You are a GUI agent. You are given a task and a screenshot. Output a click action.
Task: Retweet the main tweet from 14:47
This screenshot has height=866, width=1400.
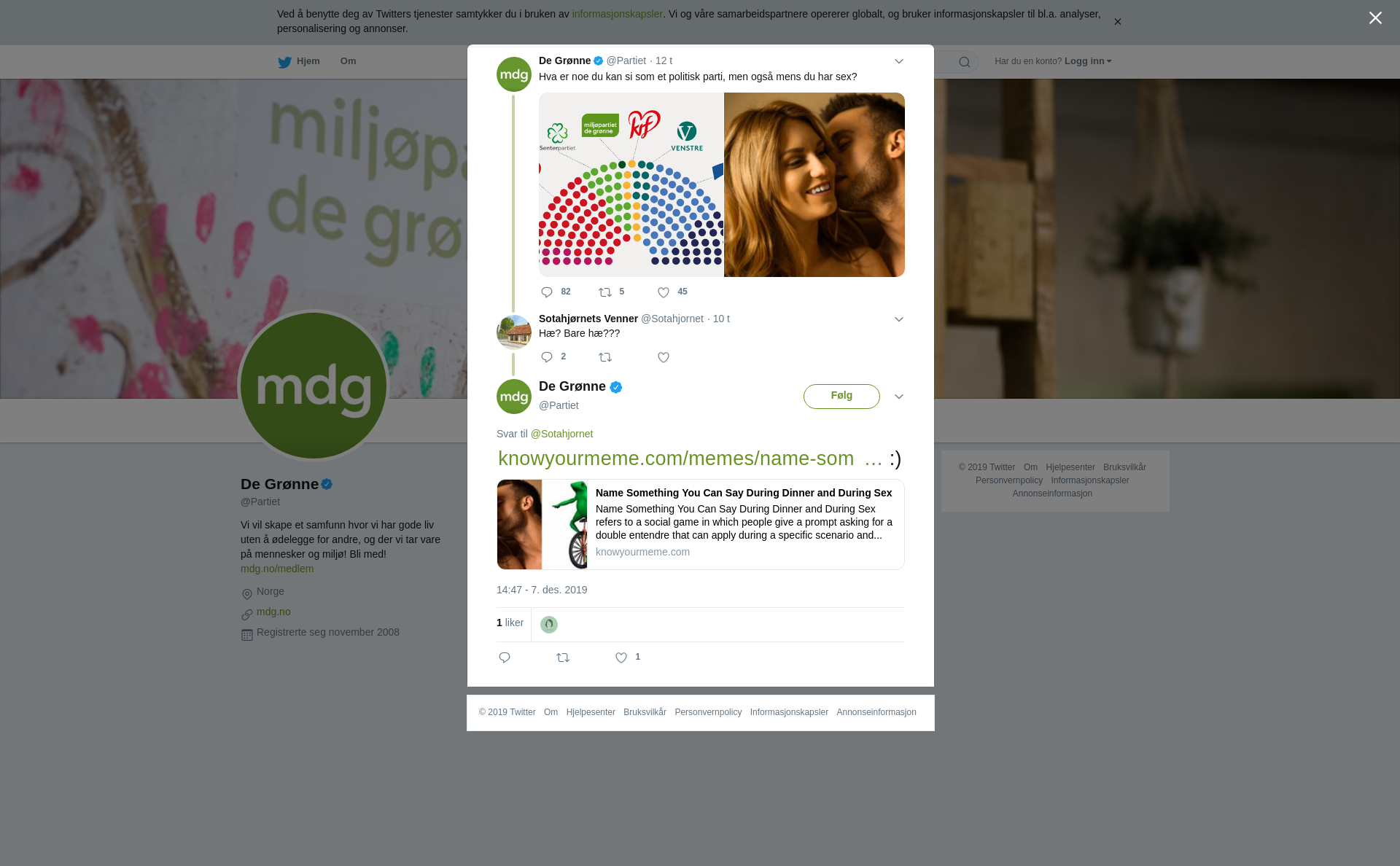[x=563, y=658]
